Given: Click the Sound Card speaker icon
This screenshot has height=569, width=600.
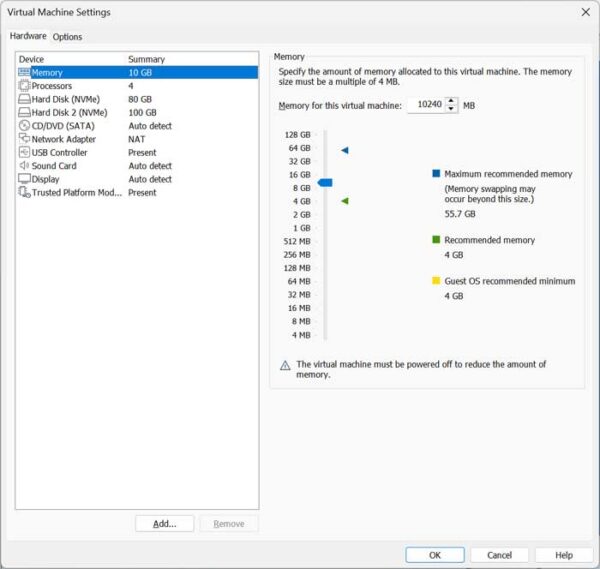Looking at the screenshot, I should tap(24, 165).
